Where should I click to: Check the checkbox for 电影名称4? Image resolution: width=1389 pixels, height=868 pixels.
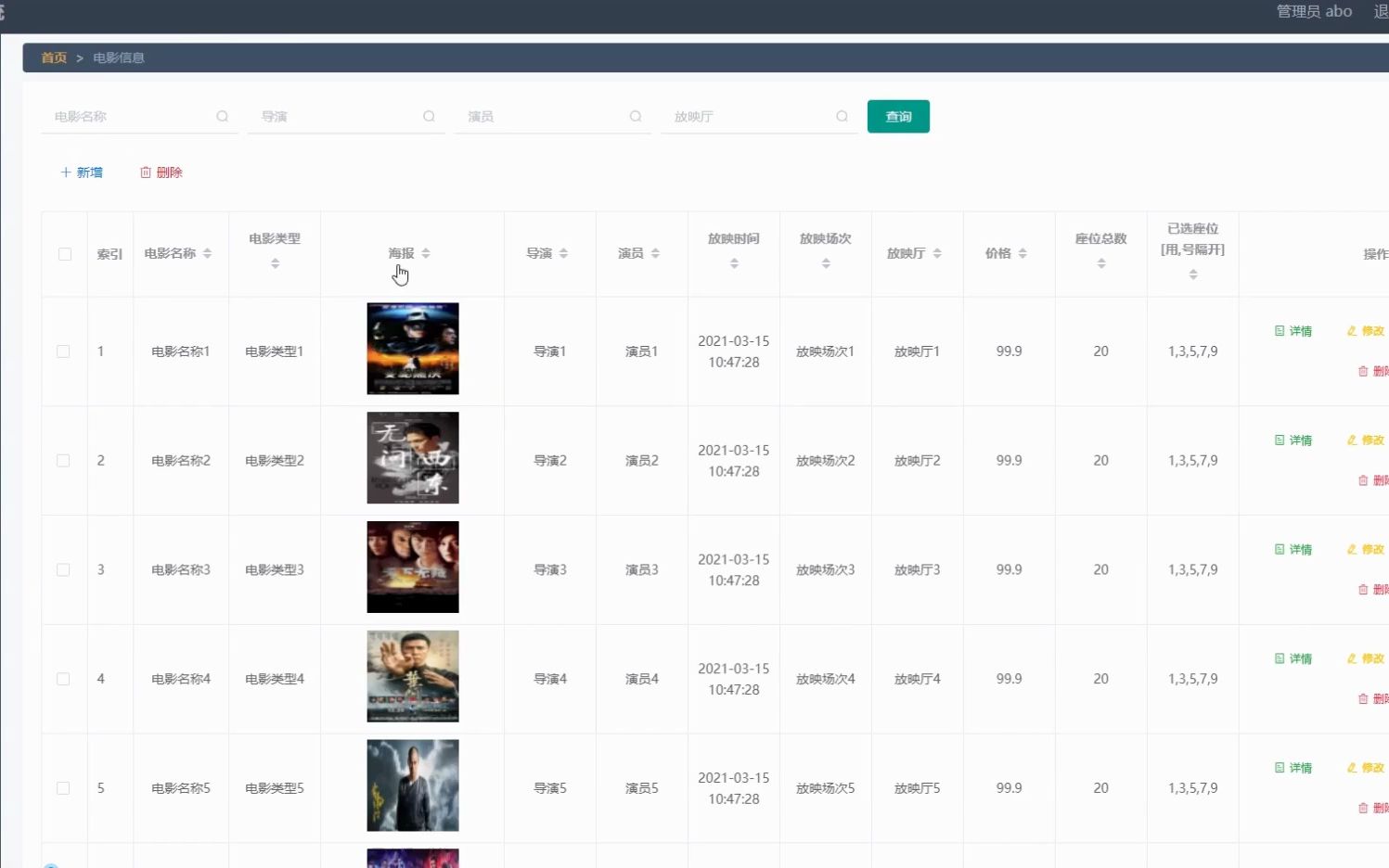[63, 678]
